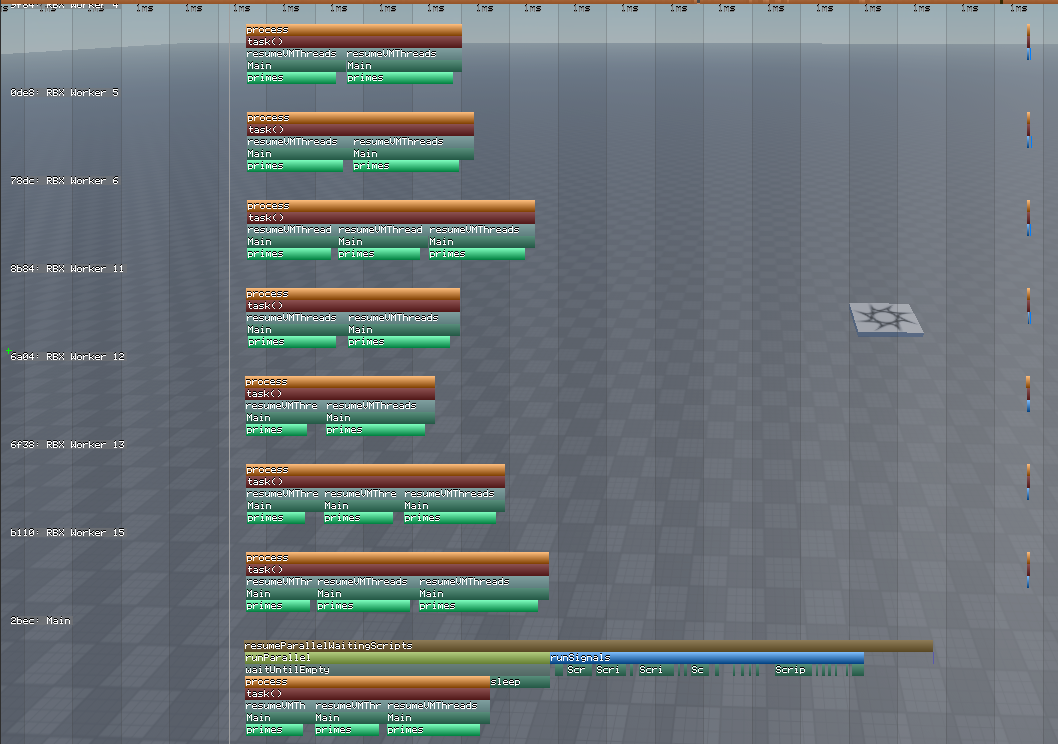Click third resumeVMThreads bar in RBX Worker 15 row

(x=484, y=581)
